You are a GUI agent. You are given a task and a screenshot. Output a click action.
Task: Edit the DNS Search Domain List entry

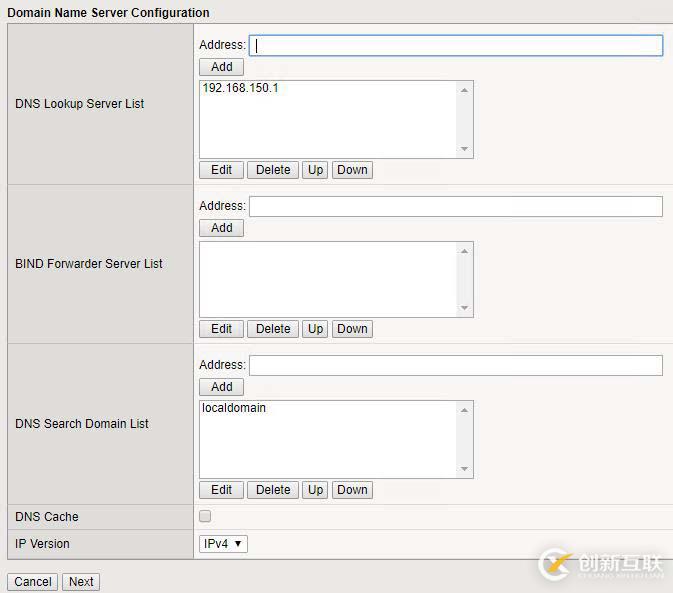[x=221, y=490]
